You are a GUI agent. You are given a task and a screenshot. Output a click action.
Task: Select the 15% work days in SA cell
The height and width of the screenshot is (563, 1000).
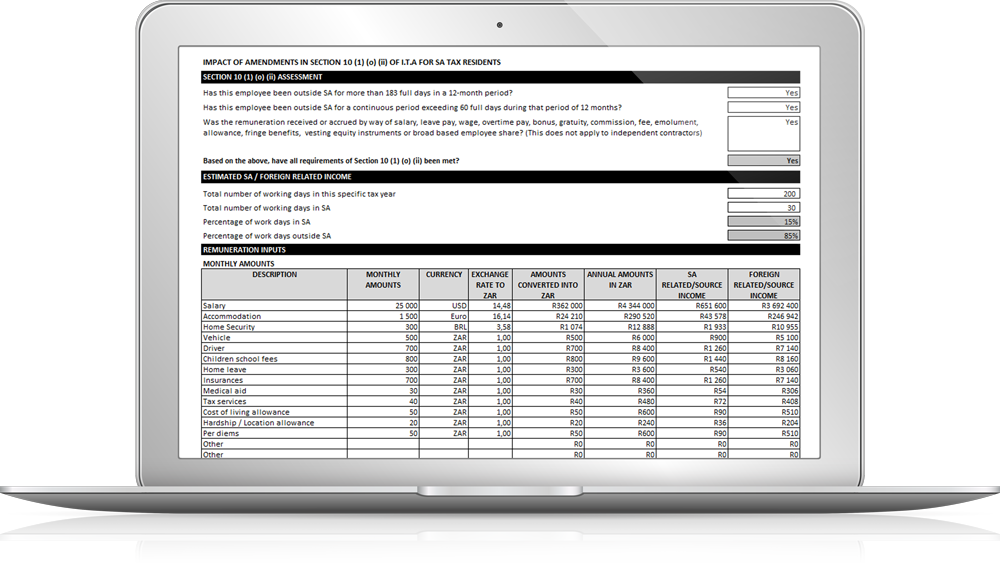(x=763, y=222)
